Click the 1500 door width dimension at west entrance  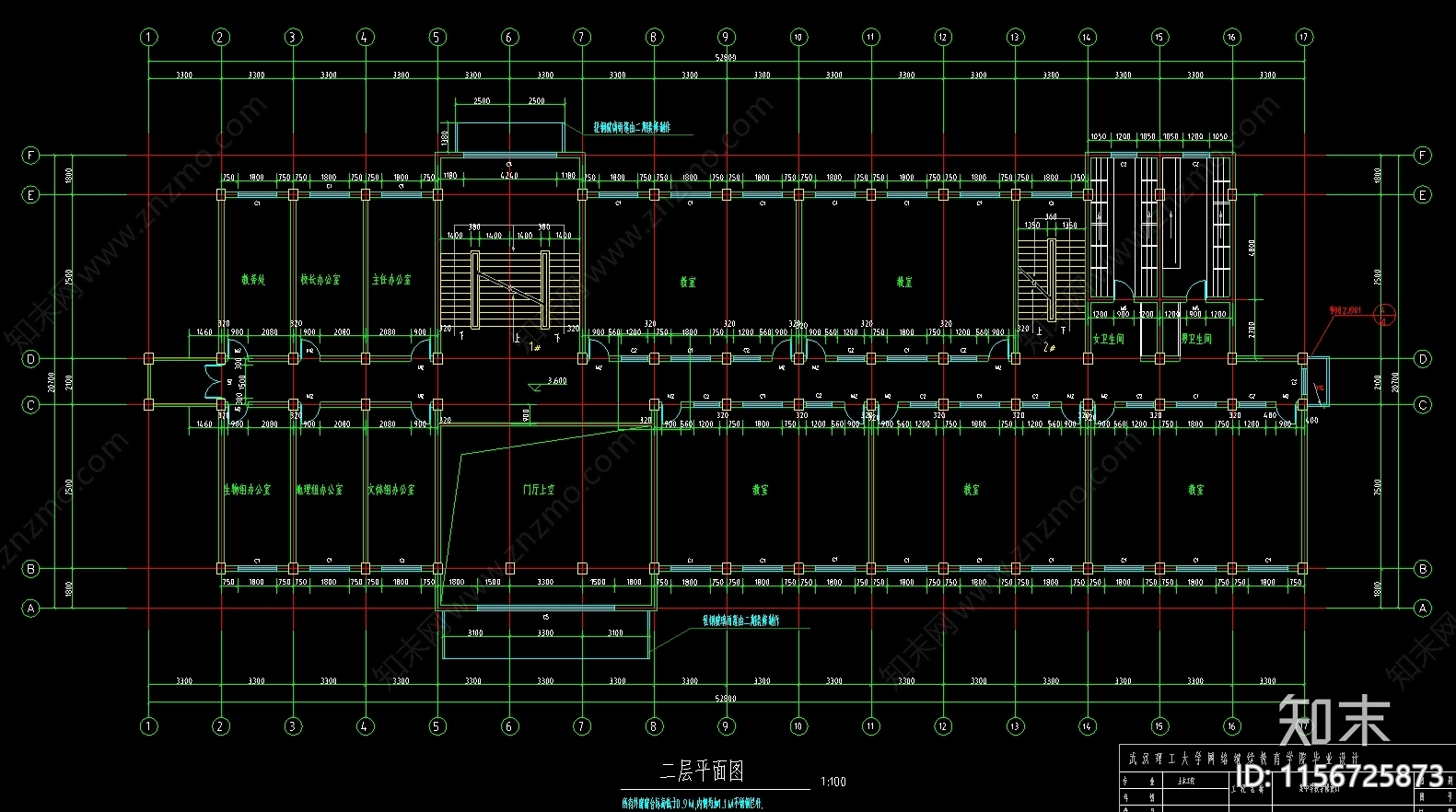[x=242, y=381]
